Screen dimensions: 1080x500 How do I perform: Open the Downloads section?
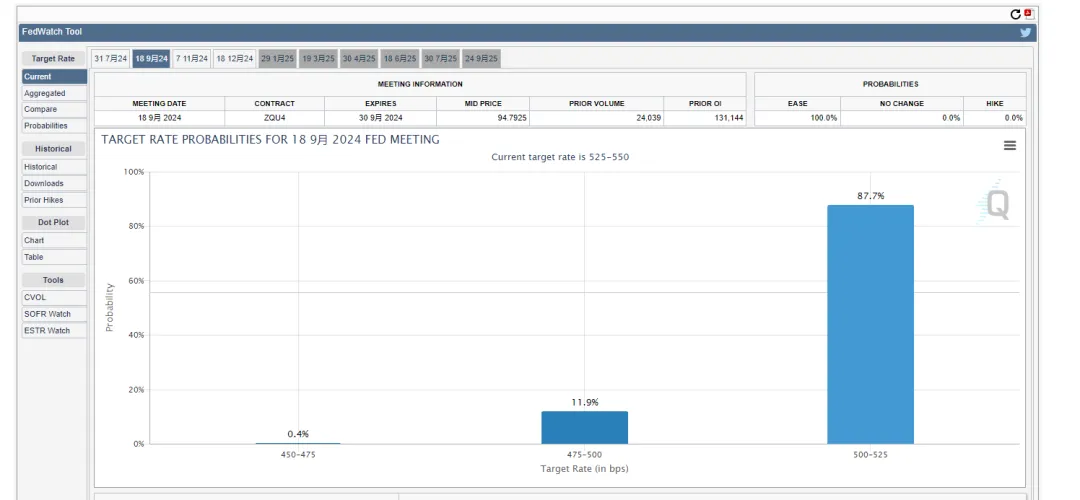pyautogui.click(x=54, y=183)
